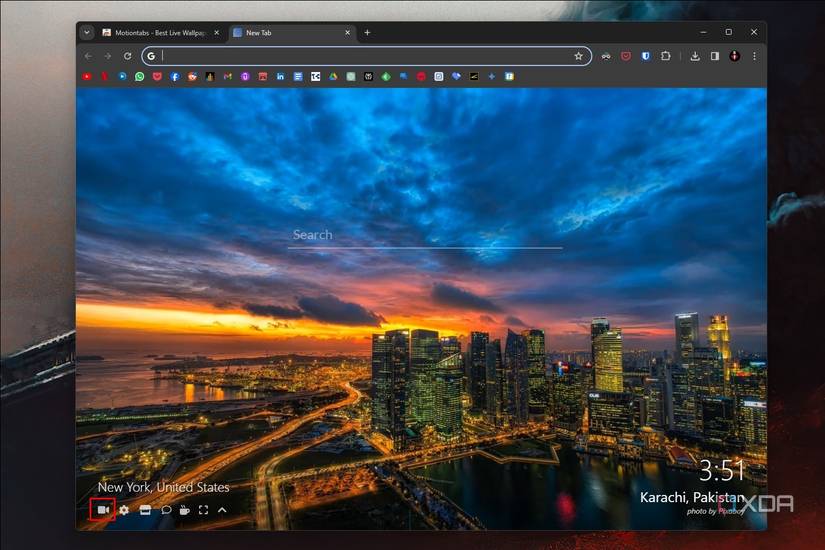
Task: Toggle the Chrome side panel
Action: (x=715, y=56)
